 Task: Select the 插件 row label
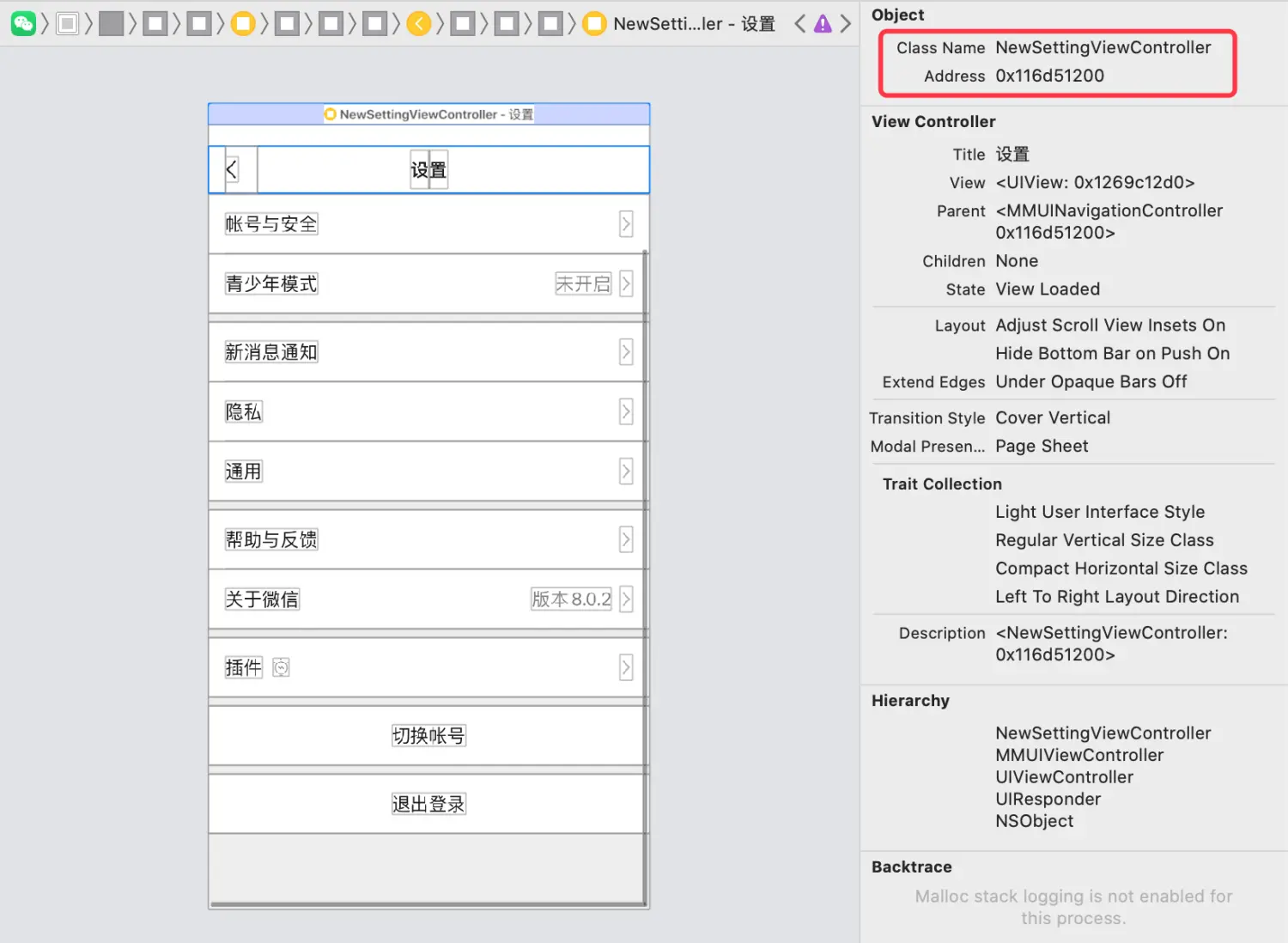[243, 667]
